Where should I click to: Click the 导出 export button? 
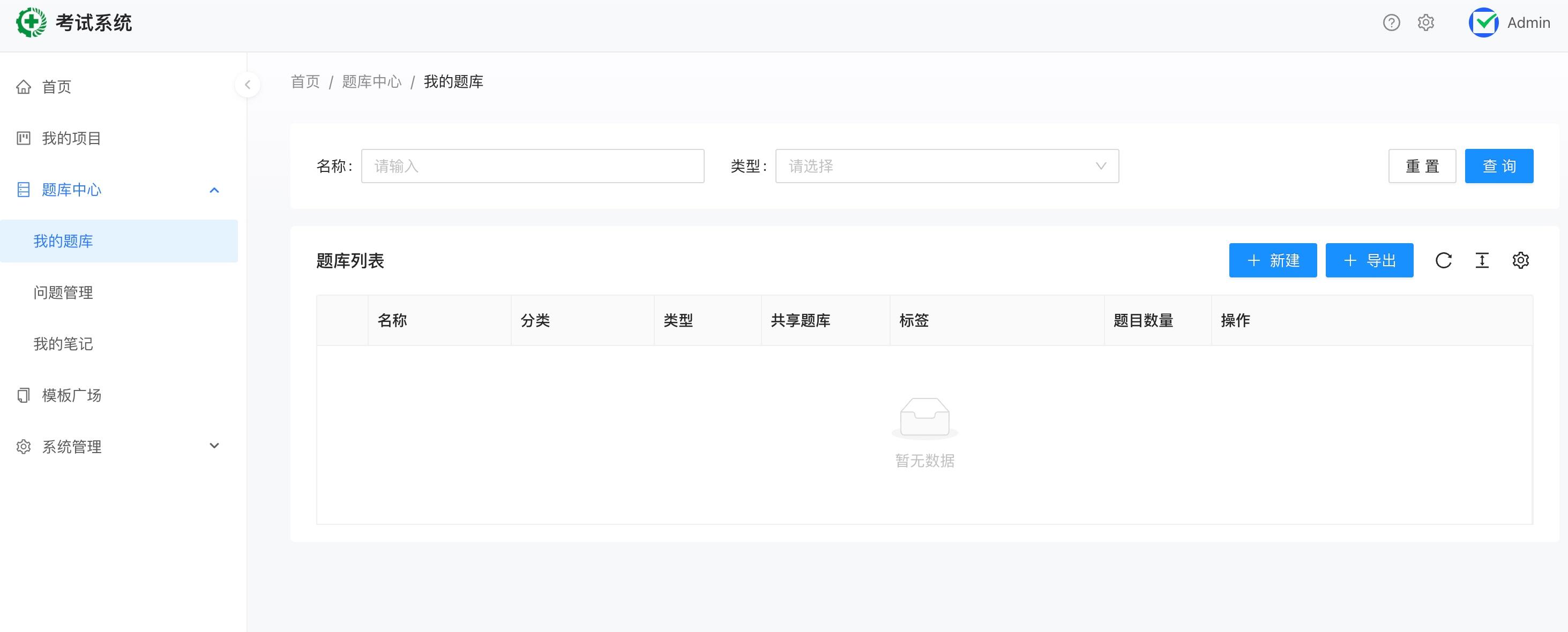(x=1370, y=260)
